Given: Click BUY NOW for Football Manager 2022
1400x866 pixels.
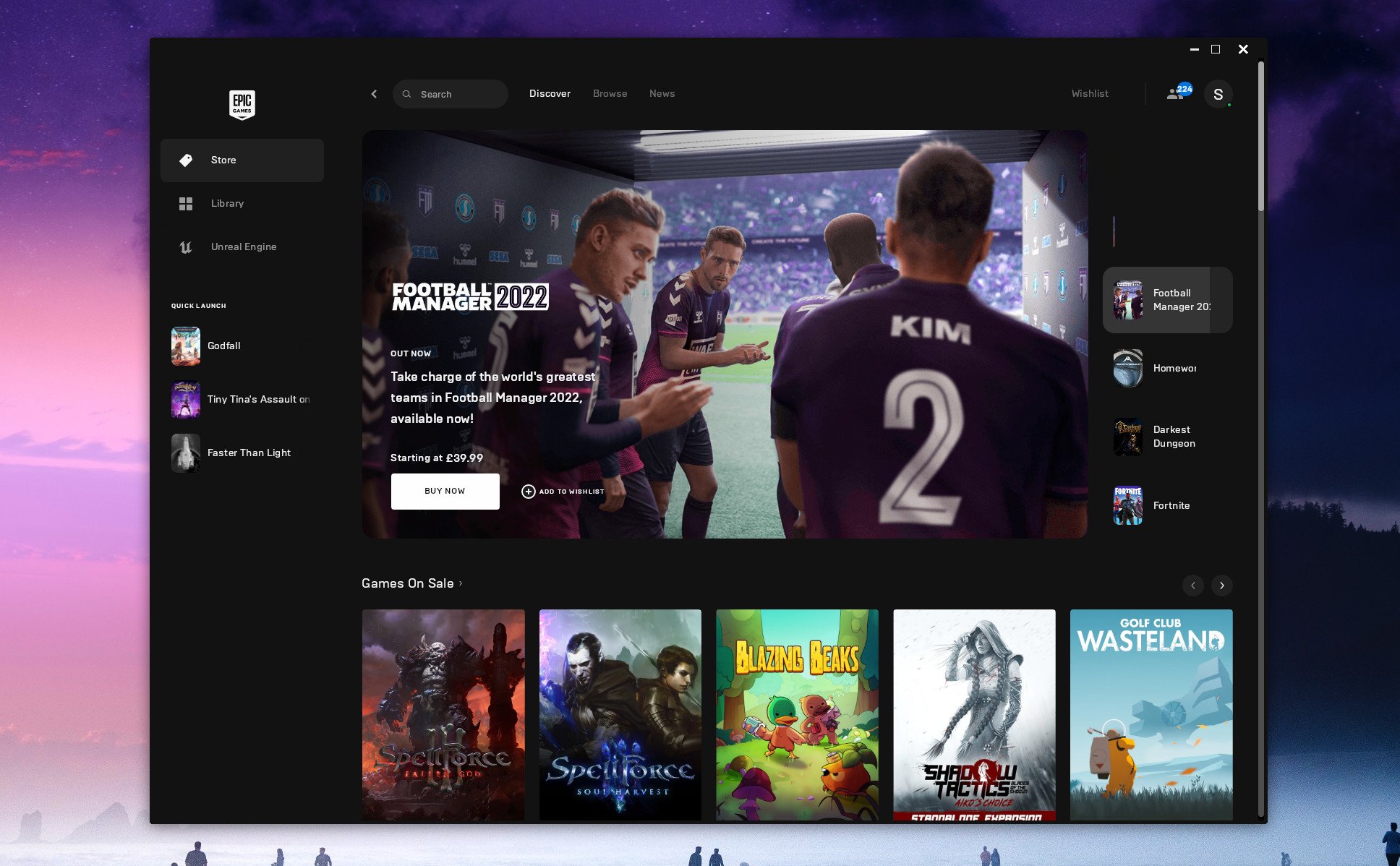Looking at the screenshot, I should pyautogui.click(x=445, y=491).
